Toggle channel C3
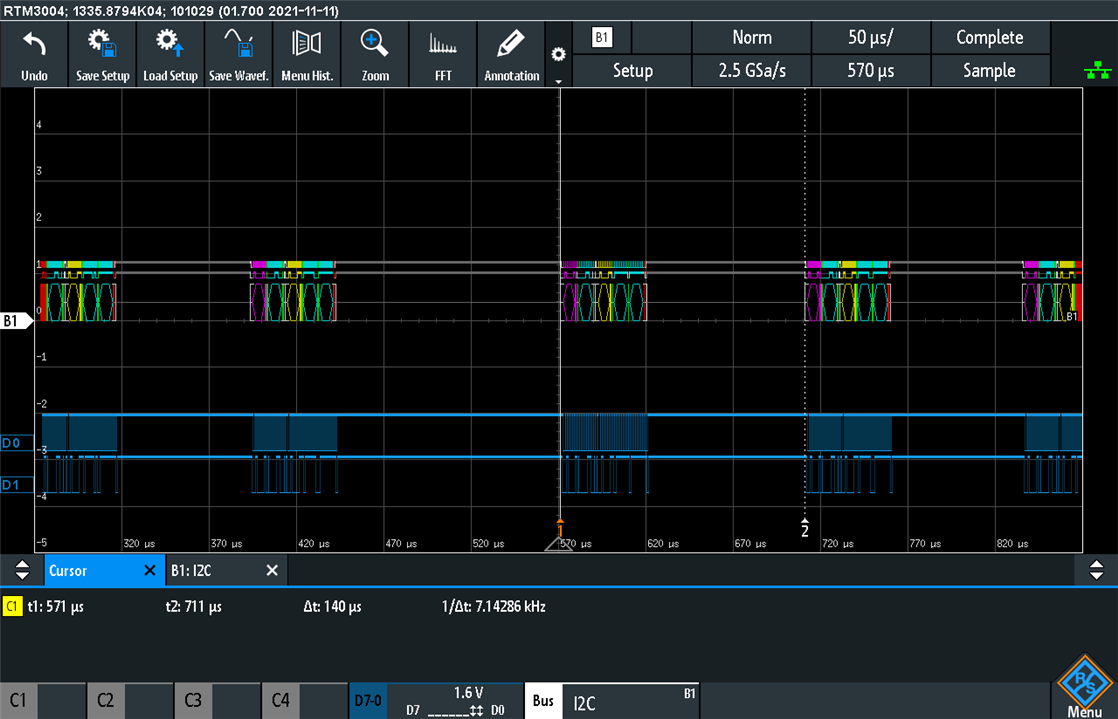1118x719 pixels. click(x=217, y=700)
